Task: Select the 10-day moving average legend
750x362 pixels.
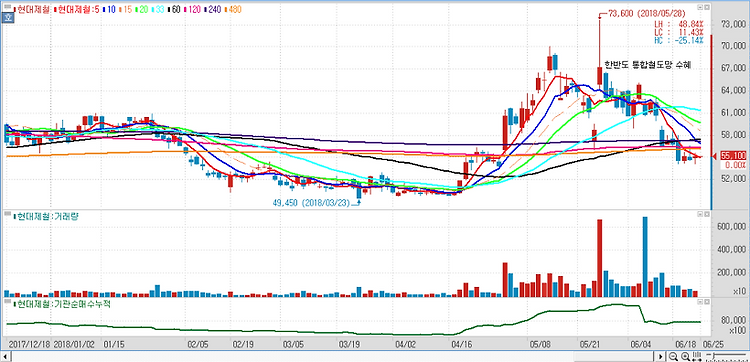Action: (110, 9)
